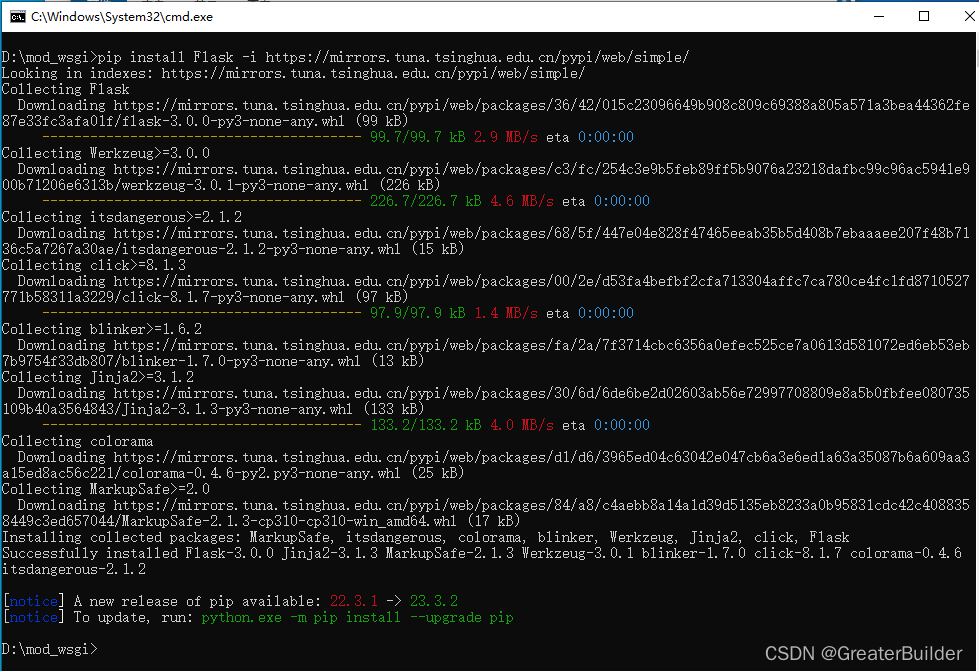
Task: Click the first [notice] tag
Action: click(x=33, y=601)
